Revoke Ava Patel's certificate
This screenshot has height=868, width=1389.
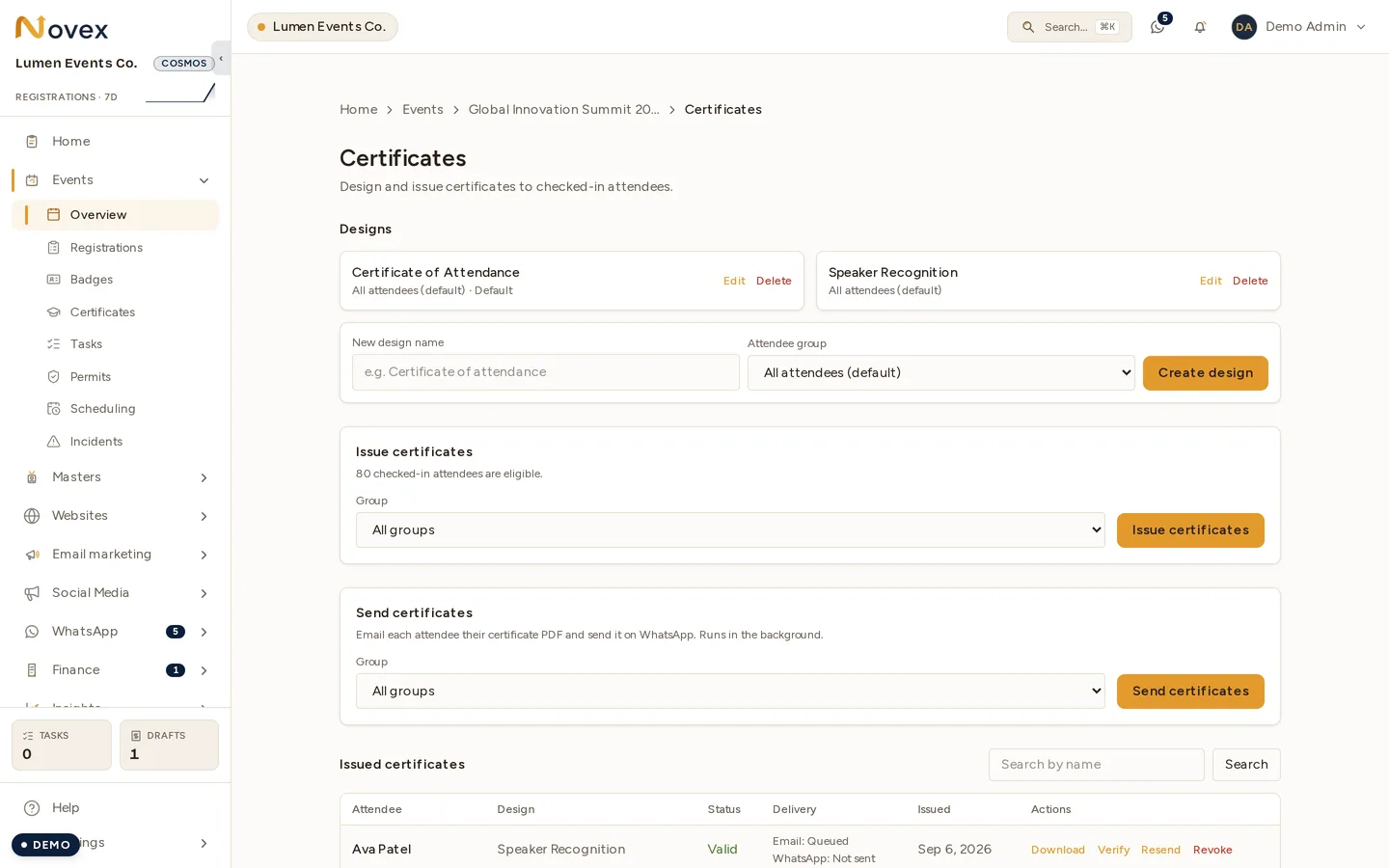[x=1212, y=850]
